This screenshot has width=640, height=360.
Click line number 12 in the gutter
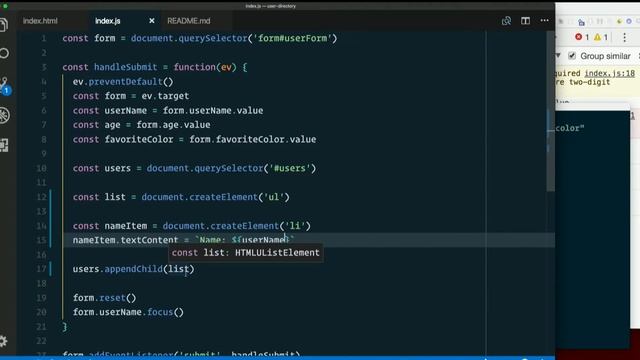tap(41, 197)
